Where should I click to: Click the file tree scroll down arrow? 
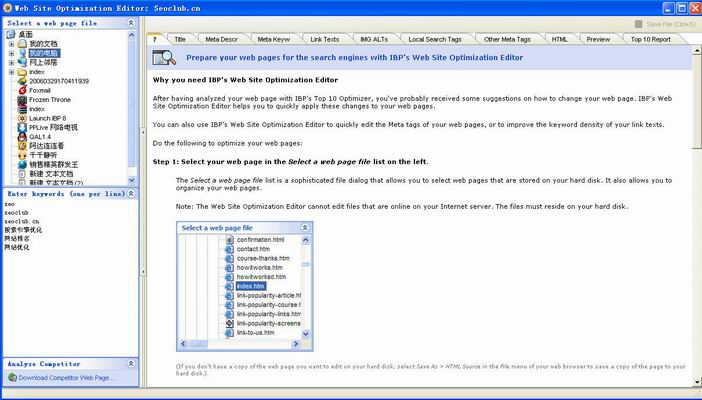[131, 180]
